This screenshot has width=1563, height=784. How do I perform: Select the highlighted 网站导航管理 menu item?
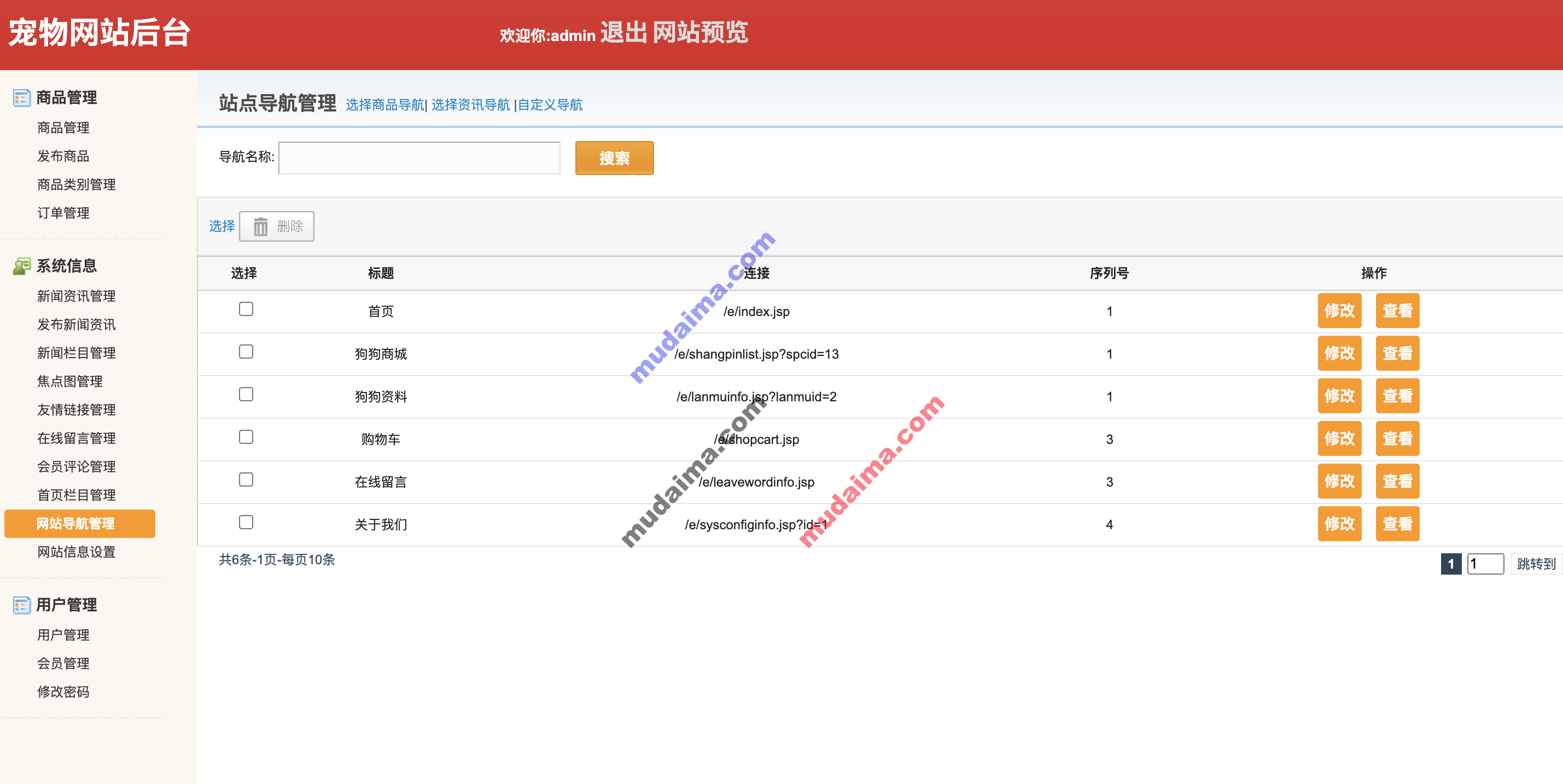(x=79, y=524)
